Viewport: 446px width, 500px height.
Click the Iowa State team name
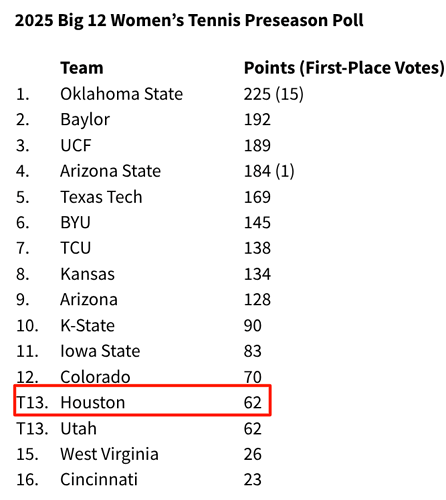coord(100,351)
